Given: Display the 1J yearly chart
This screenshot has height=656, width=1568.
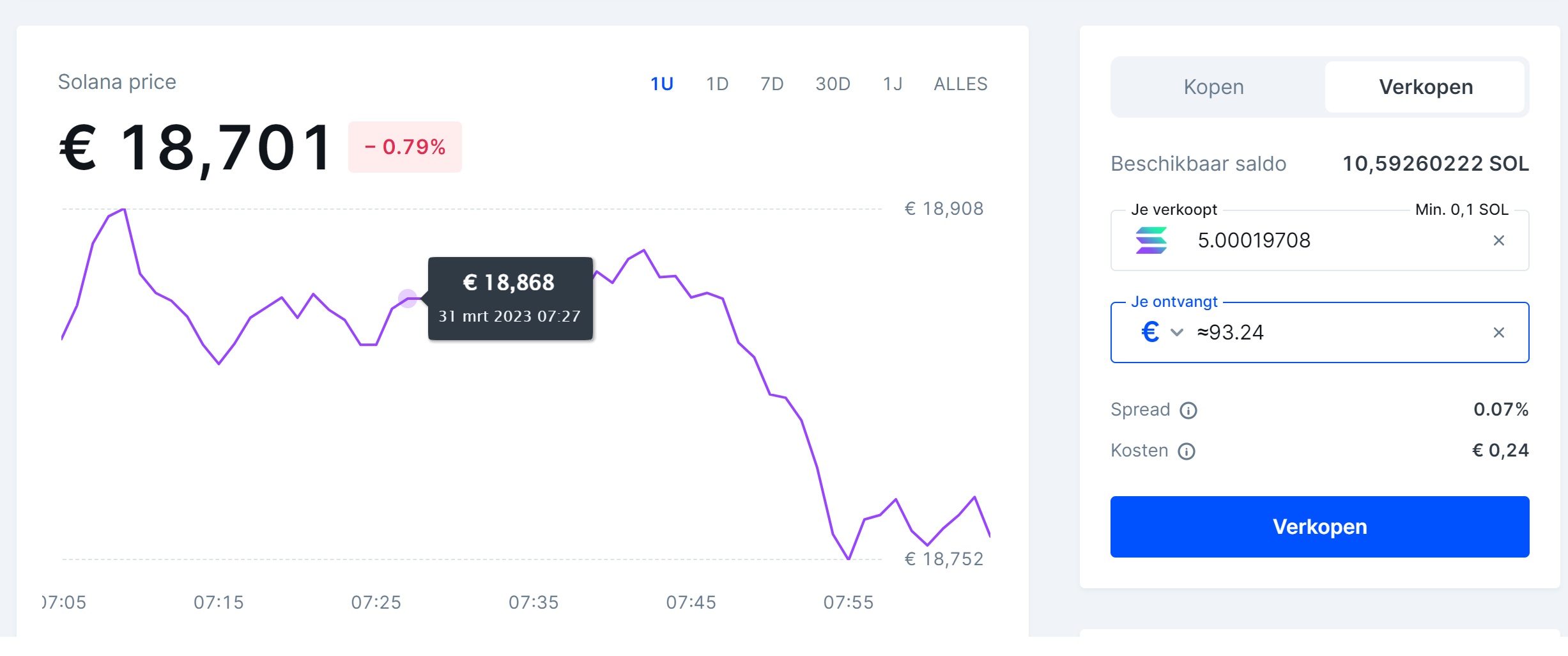Looking at the screenshot, I should coord(893,84).
